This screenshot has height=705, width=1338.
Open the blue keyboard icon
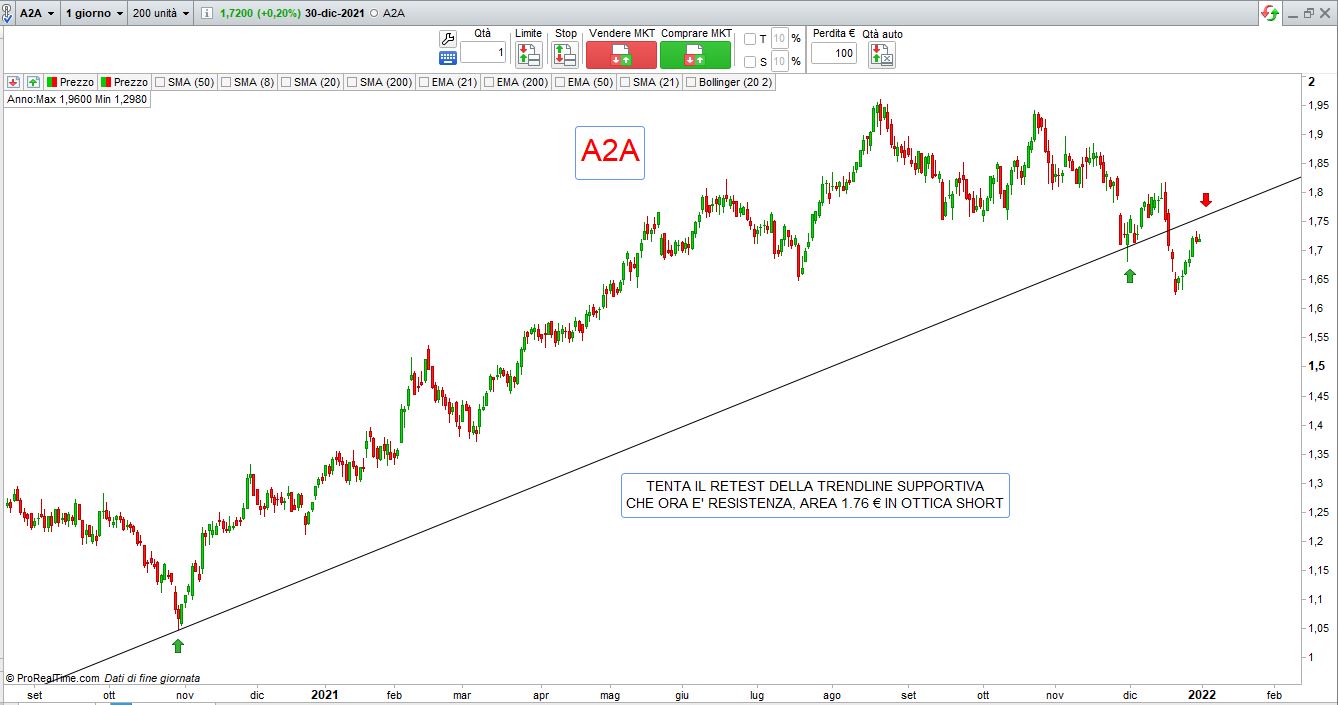447,57
